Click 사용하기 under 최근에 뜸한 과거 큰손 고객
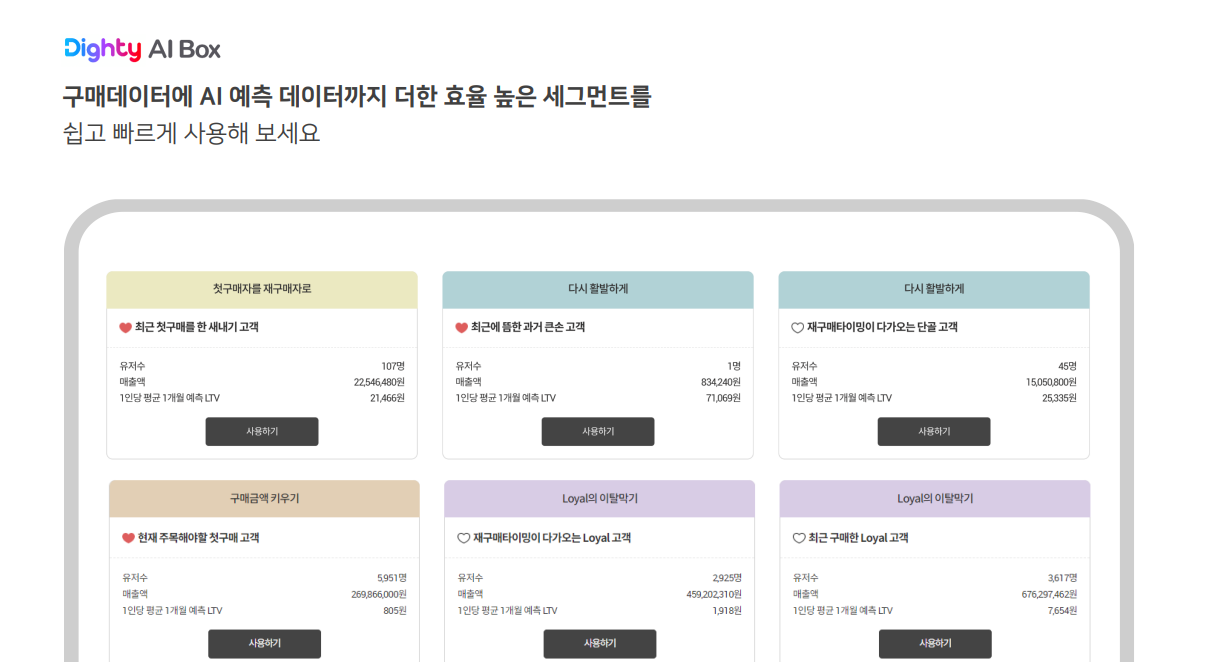The height and width of the screenshot is (662, 1221). coord(598,432)
